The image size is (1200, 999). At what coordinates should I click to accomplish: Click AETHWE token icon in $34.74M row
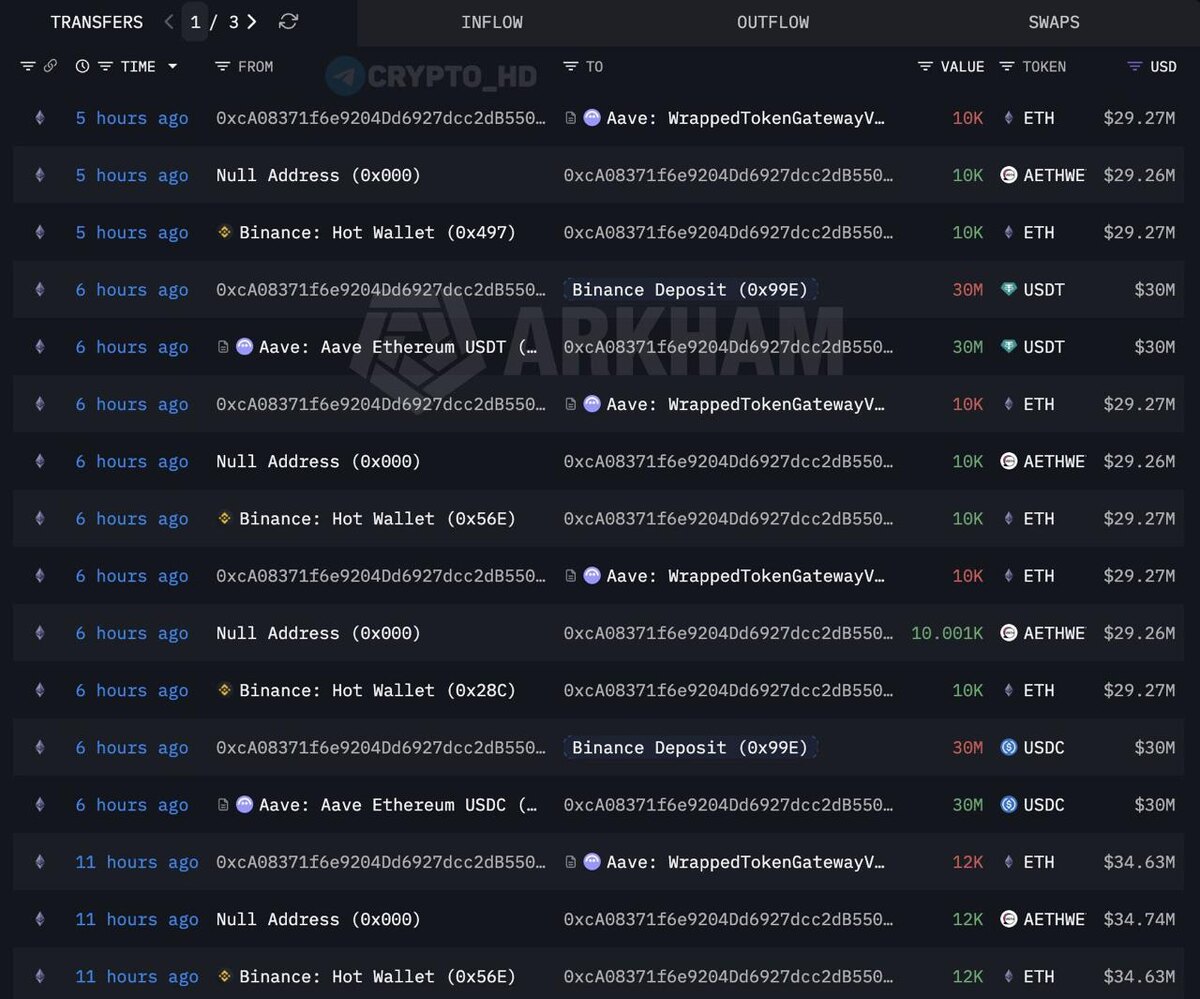[x=1009, y=920]
